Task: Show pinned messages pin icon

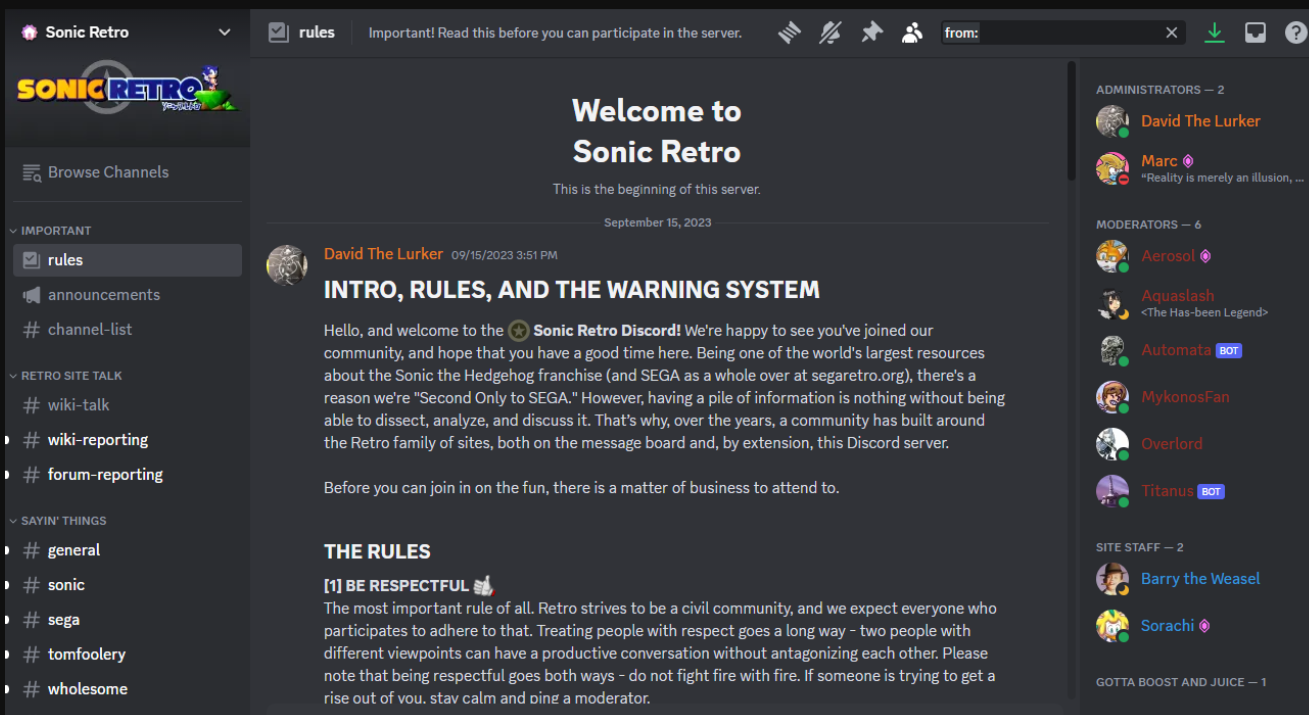Action: point(872,33)
